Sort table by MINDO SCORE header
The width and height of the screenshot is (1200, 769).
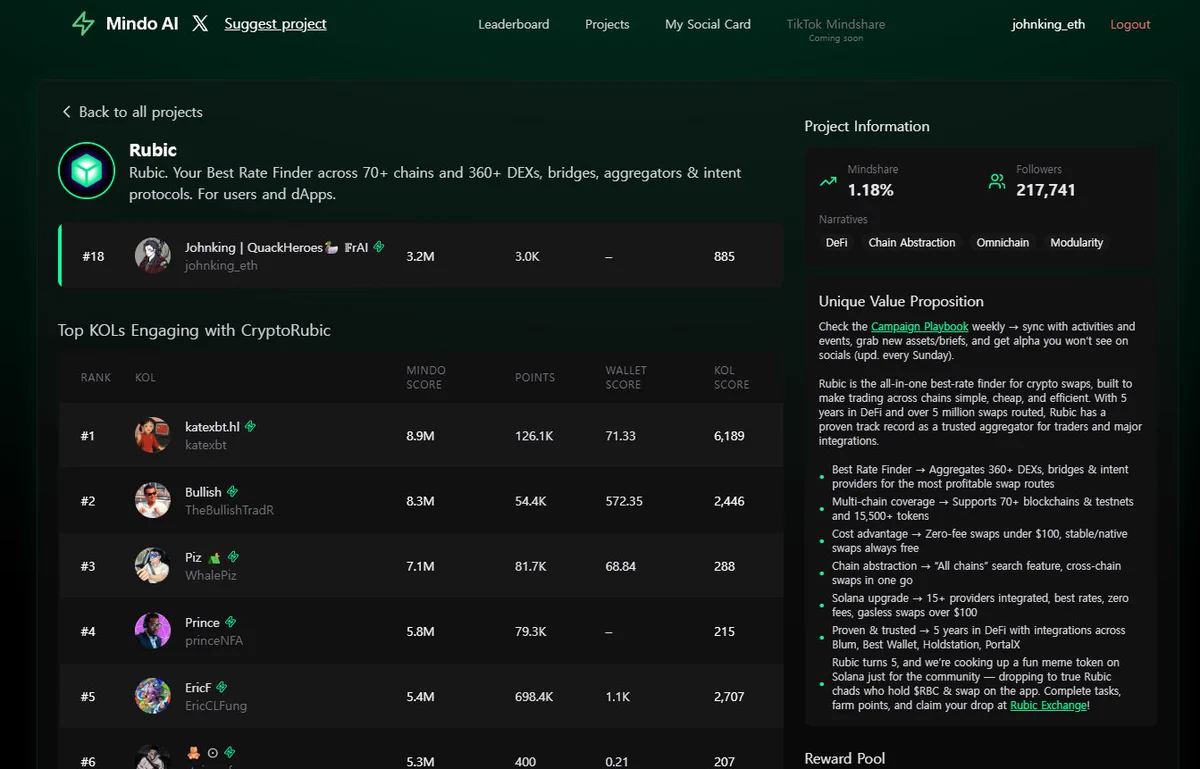pos(426,377)
